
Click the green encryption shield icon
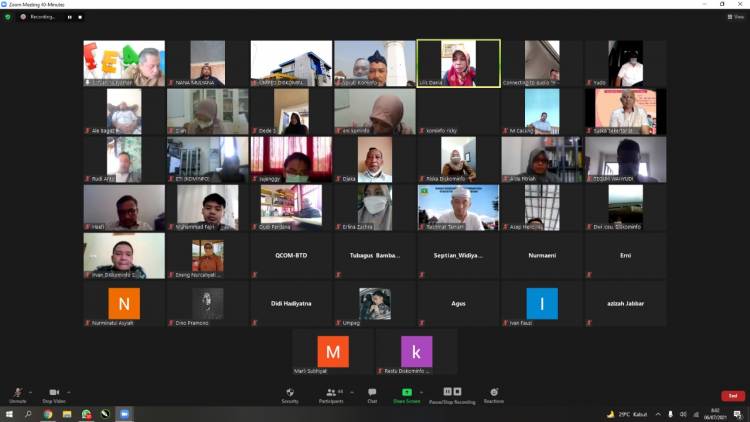tap(8, 16)
